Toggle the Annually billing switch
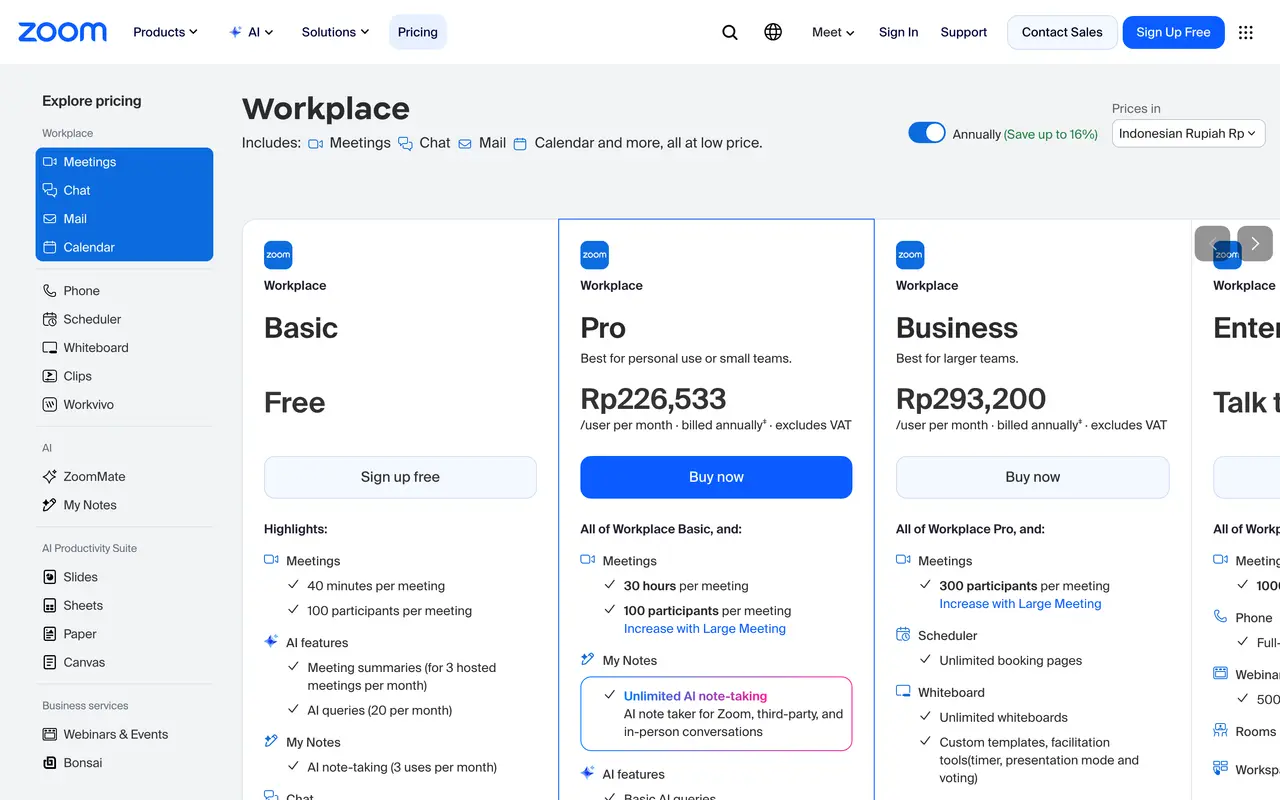The image size is (1280, 800). point(927,133)
